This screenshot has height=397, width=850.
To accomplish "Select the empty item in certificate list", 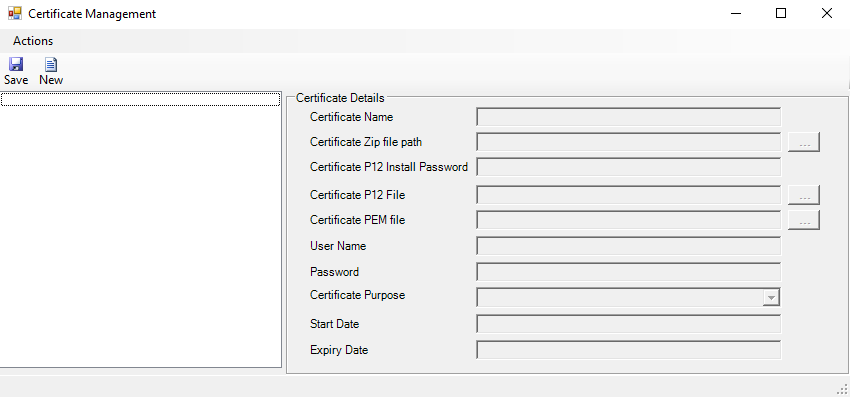I will tap(140, 99).
